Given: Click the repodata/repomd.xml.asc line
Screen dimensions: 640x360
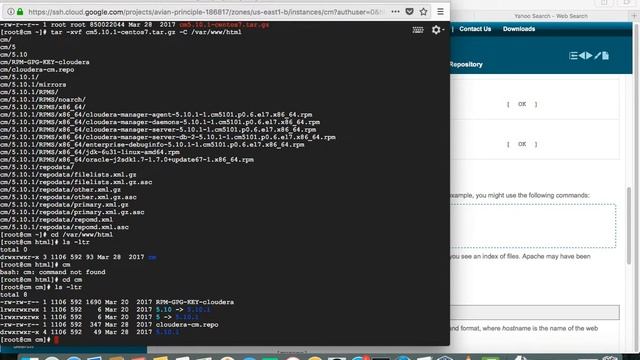Looking at the screenshot, I should coord(64,227).
